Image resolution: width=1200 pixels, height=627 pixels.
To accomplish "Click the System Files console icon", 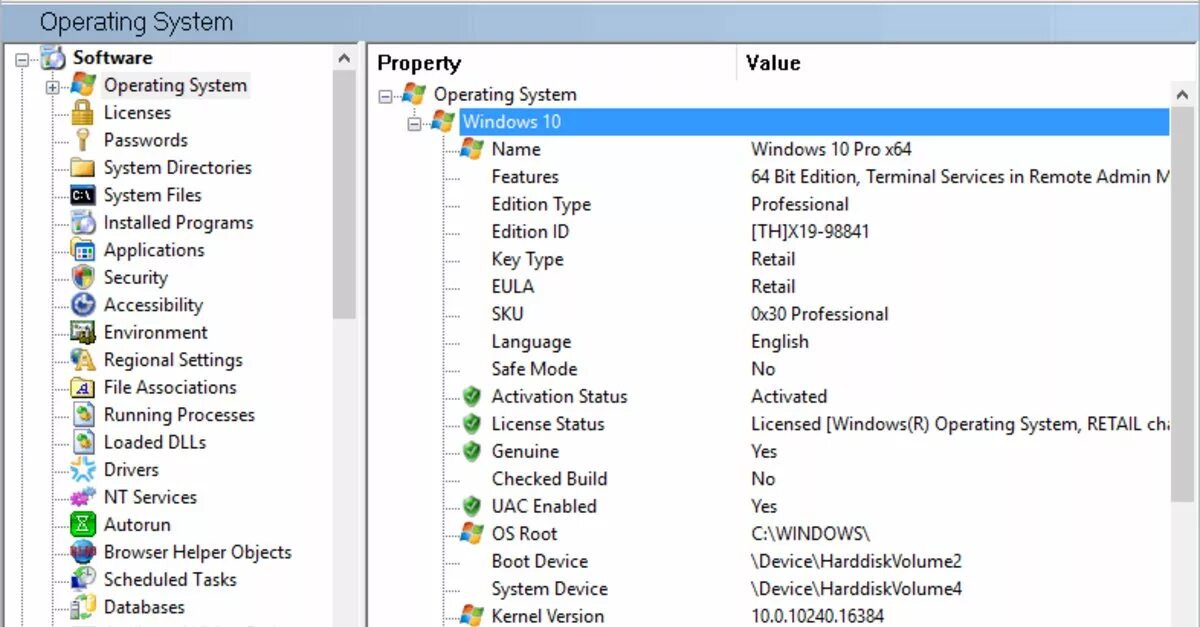I will [84, 195].
